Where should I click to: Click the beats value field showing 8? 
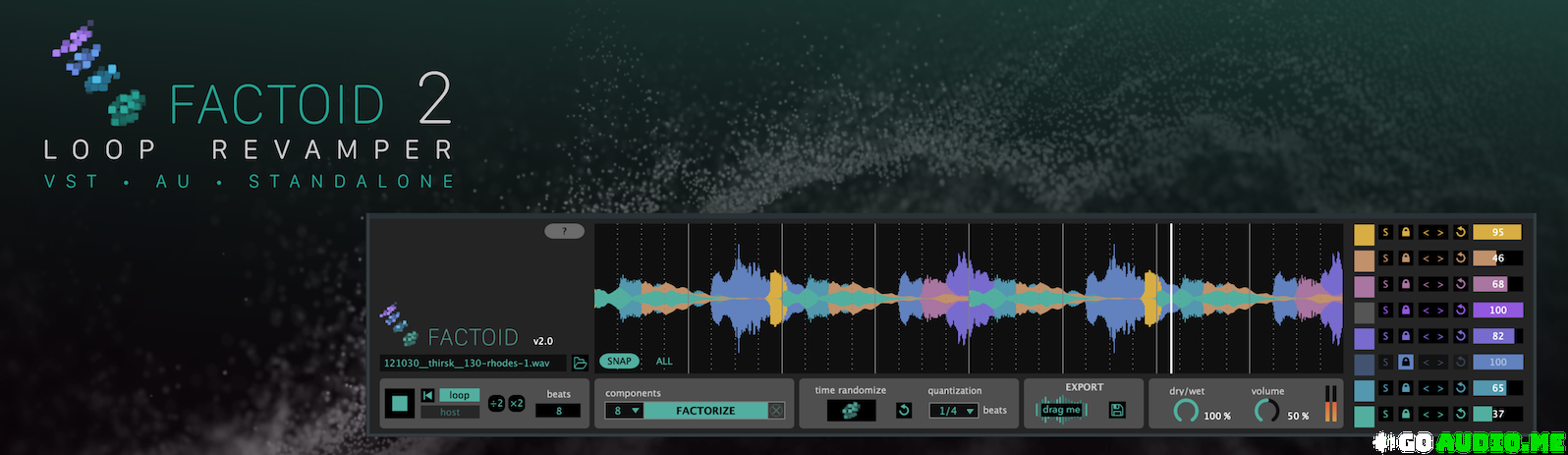pos(559,411)
